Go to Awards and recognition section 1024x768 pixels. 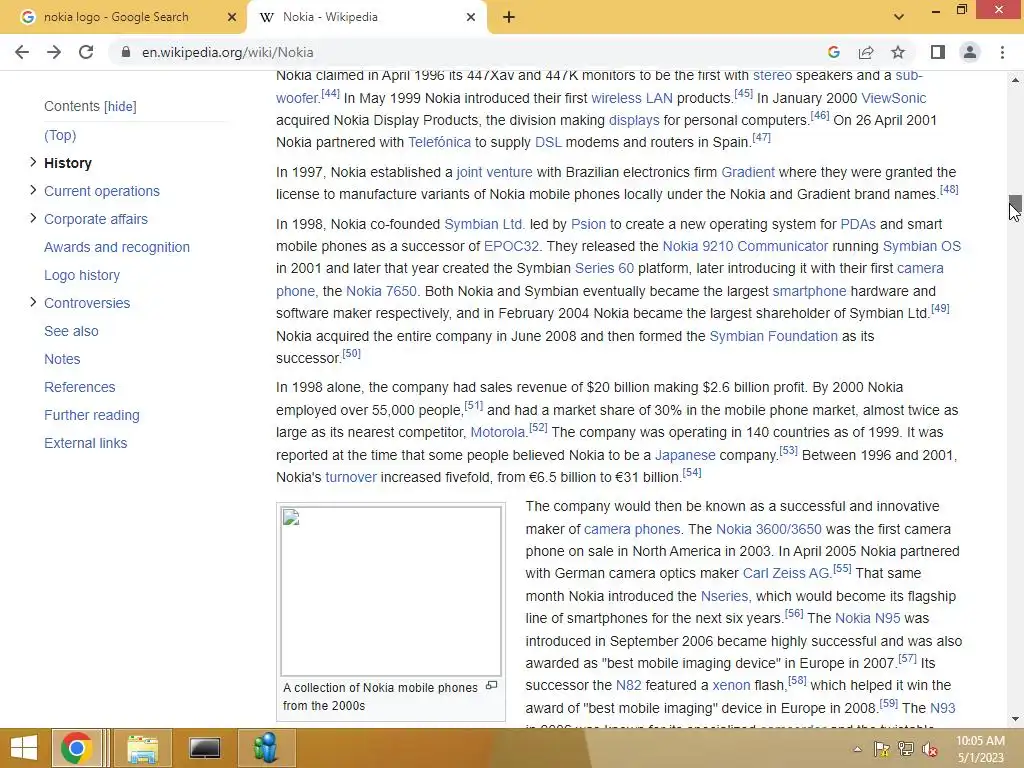tap(117, 248)
